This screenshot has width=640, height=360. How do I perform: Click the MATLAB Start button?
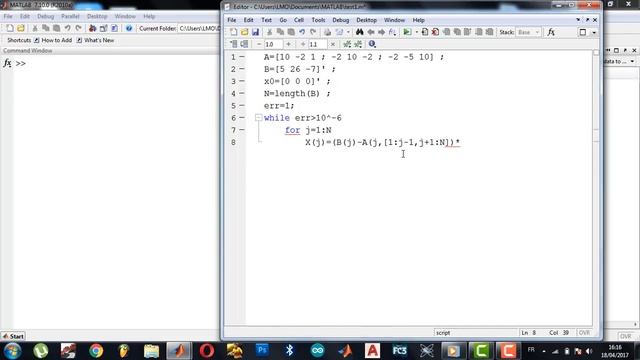click(x=13, y=336)
